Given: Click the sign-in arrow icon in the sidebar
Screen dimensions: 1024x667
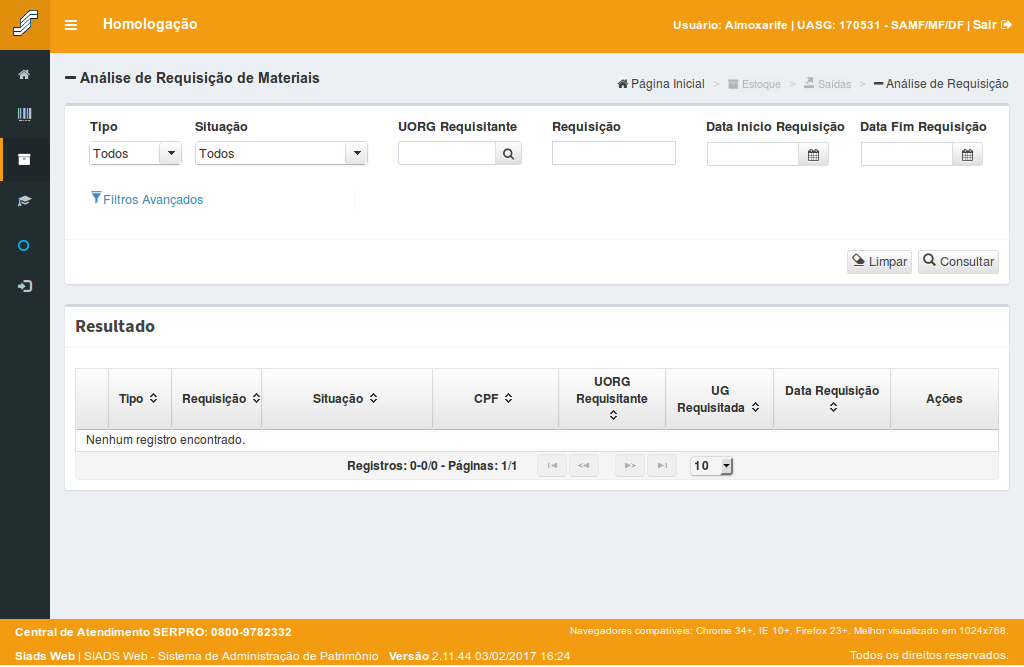Looking at the screenshot, I should [24, 286].
